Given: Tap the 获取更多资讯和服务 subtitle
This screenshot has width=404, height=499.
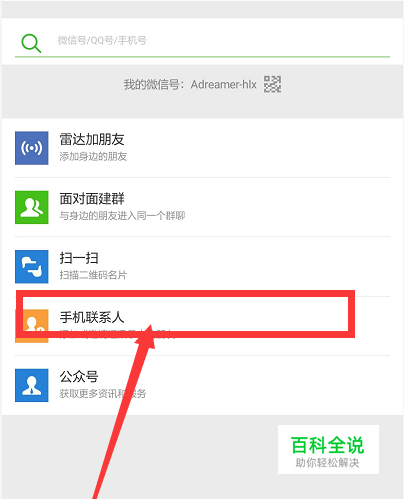Looking at the screenshot, I should tap(103, 394).
